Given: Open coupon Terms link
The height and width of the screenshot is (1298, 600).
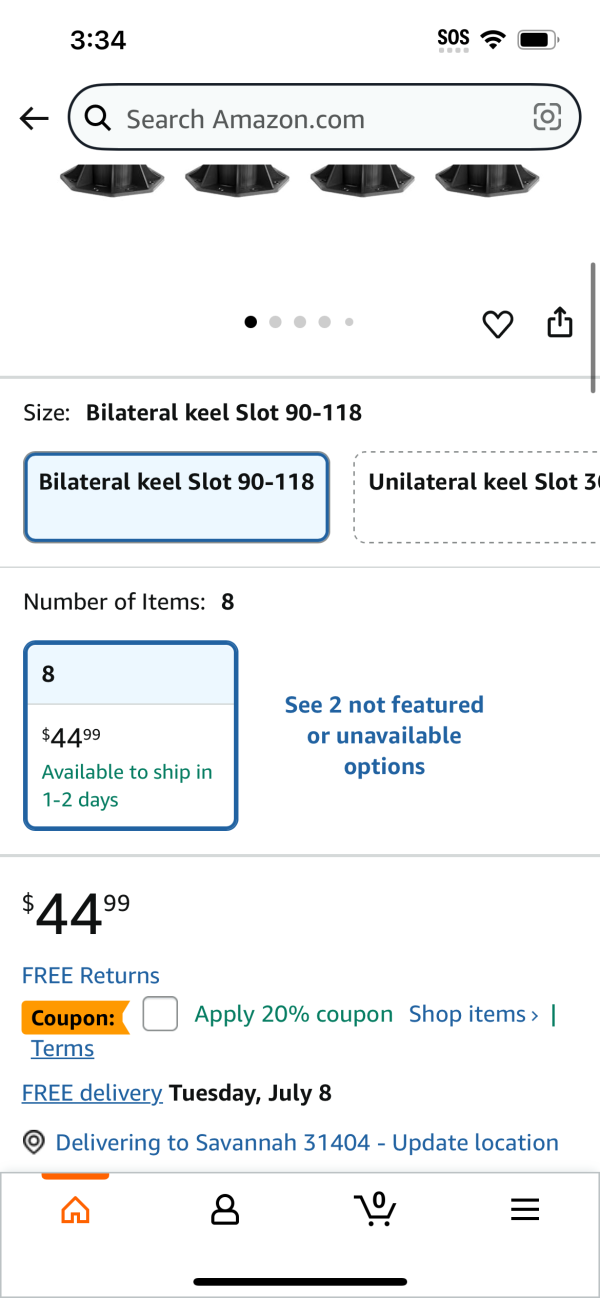Looking at the screenshot, I should pos(62,1048).
